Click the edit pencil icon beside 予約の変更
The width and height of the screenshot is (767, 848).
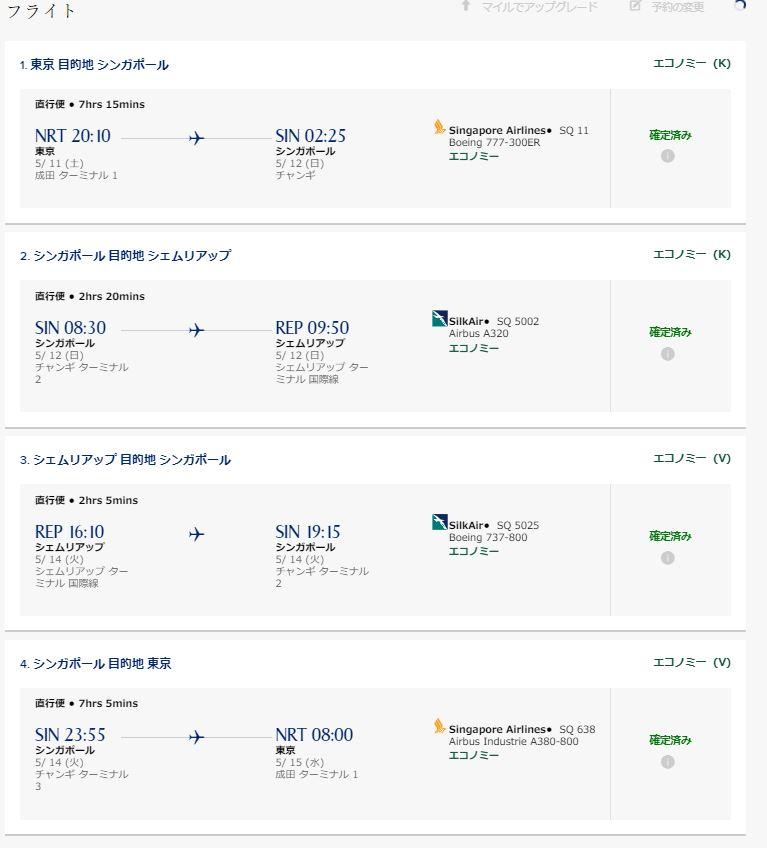pos(636,5)
